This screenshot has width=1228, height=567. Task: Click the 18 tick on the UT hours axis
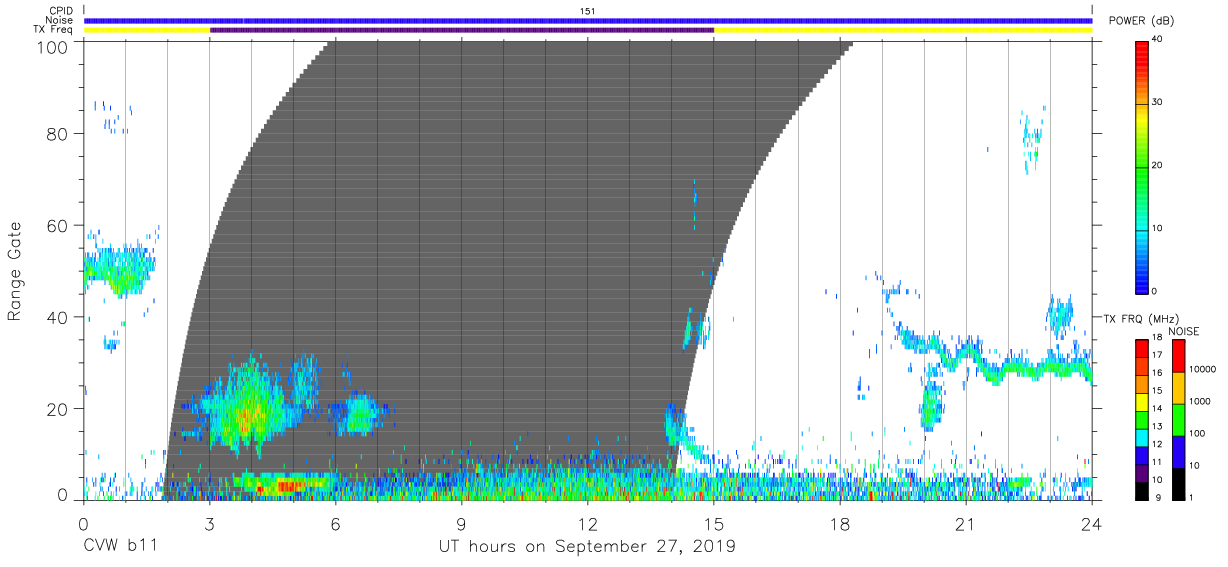tap(840, 524)
